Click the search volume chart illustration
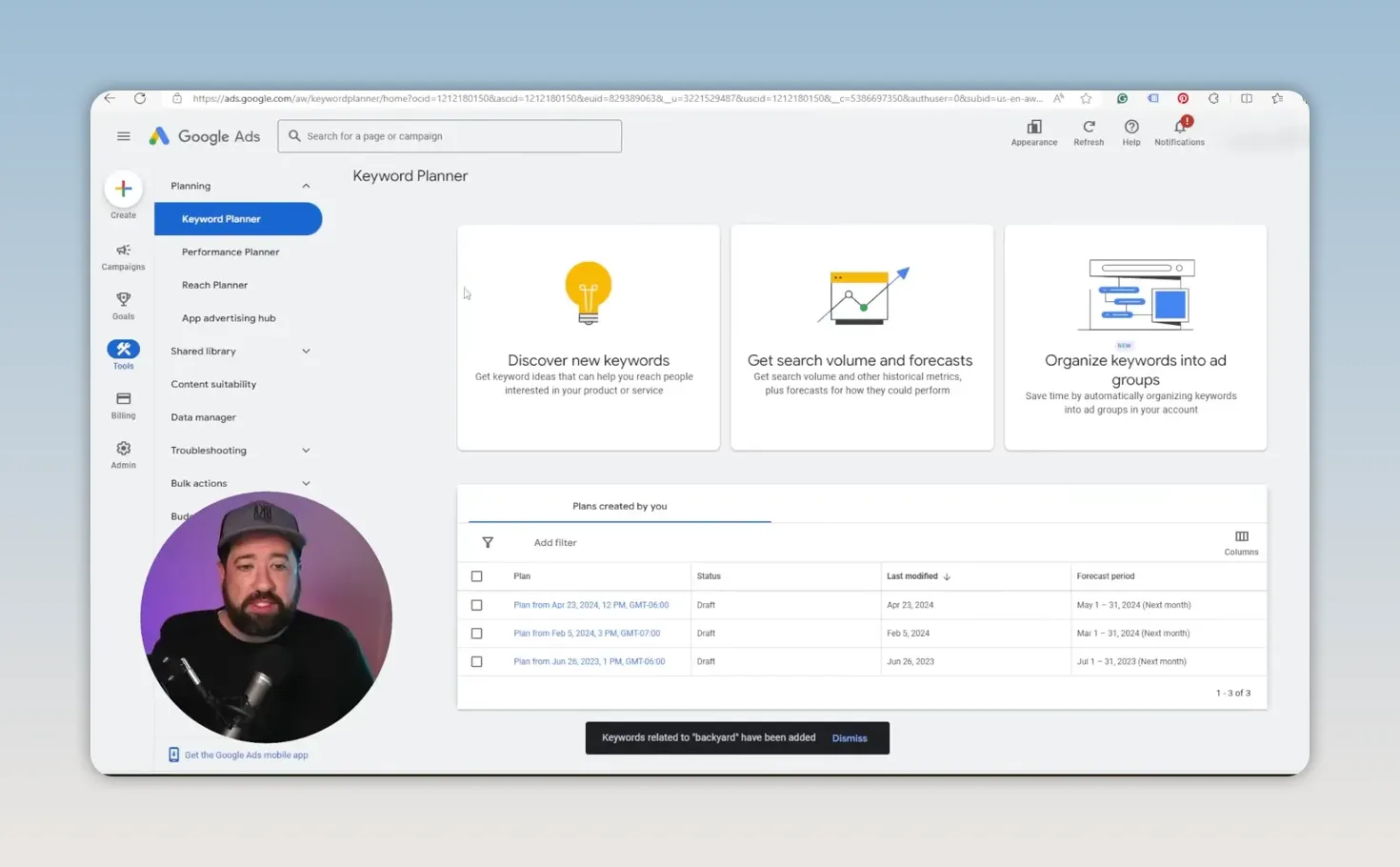The width and height of the screenshot is (1400, 867). tap(863, 295)
